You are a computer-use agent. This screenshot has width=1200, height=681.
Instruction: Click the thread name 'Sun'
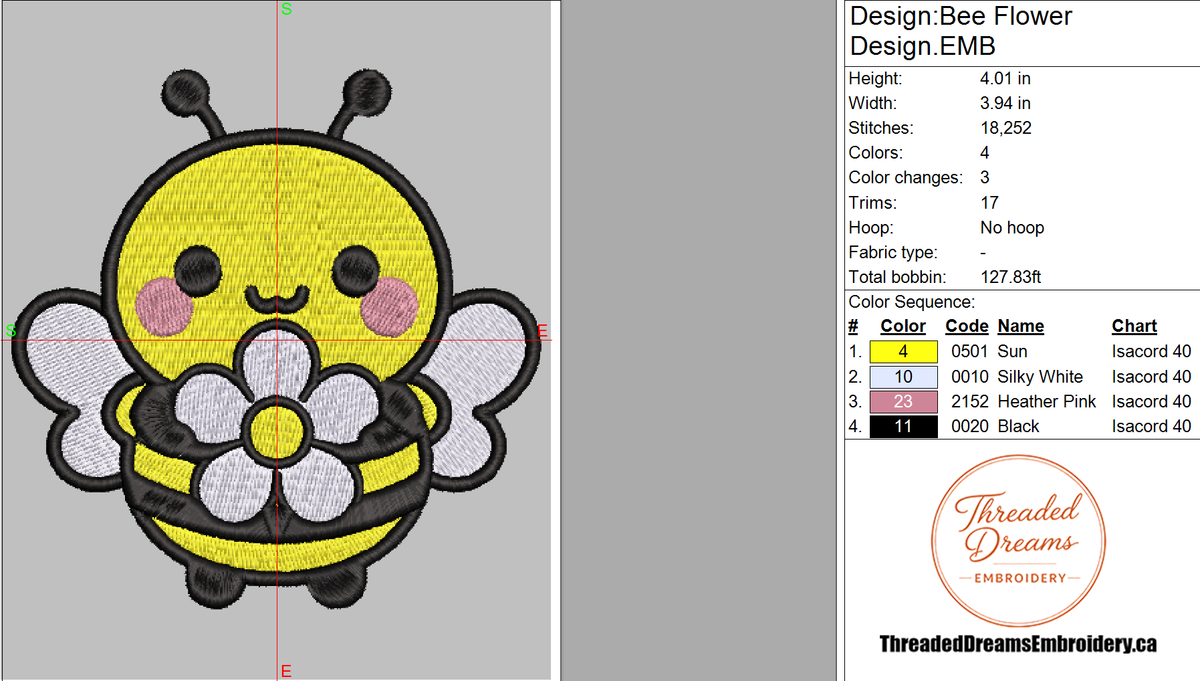(1012, 352)
